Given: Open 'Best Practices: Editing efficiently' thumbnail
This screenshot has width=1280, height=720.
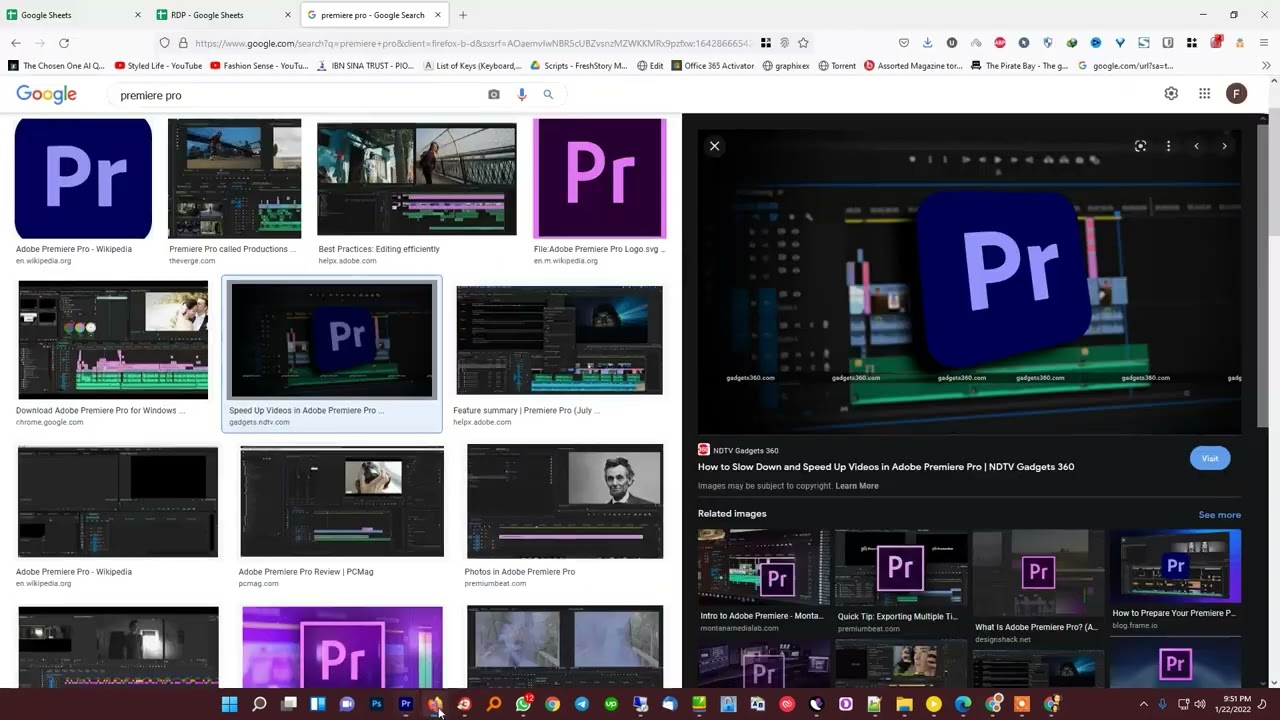Looking at the screenshot, I should [x=417, y=179].
